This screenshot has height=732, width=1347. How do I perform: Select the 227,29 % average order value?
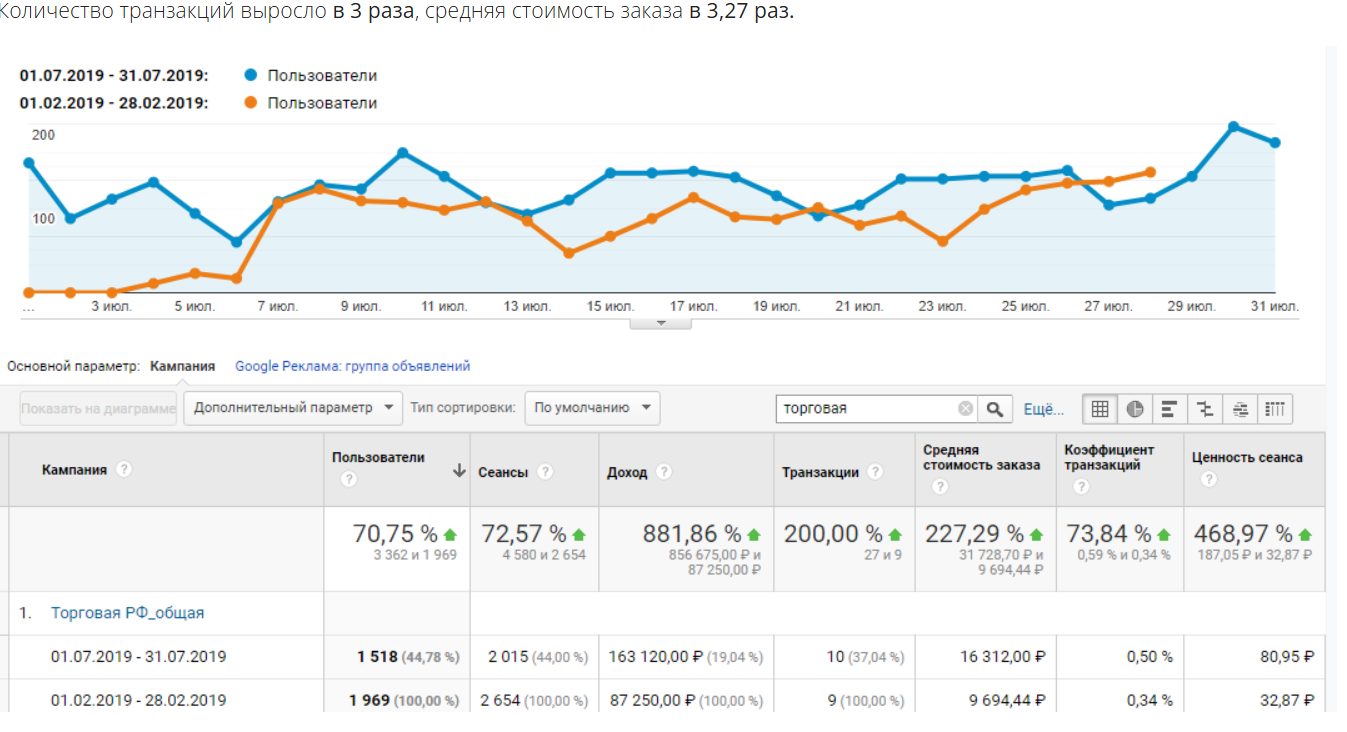coord(974,534)
